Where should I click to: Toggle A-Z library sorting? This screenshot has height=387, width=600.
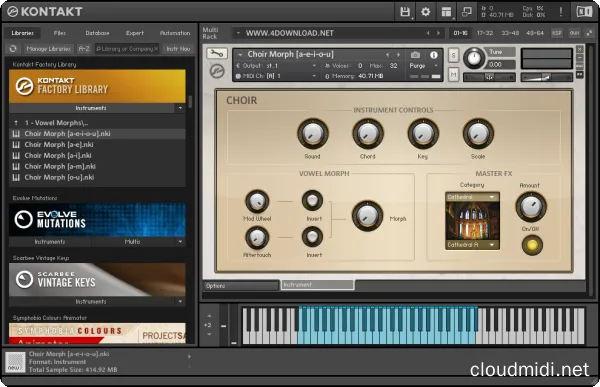pos(84,49)
